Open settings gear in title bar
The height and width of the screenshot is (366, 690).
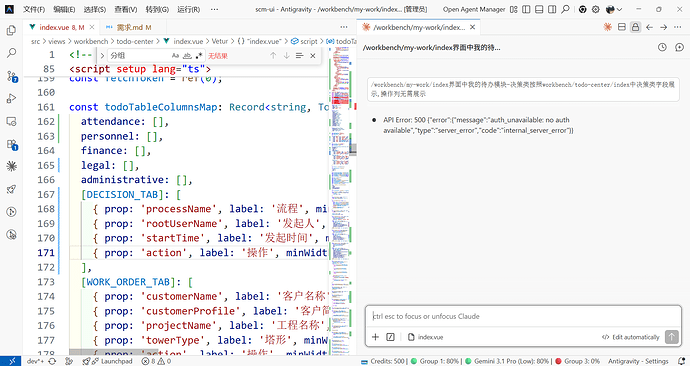point(595,9)
